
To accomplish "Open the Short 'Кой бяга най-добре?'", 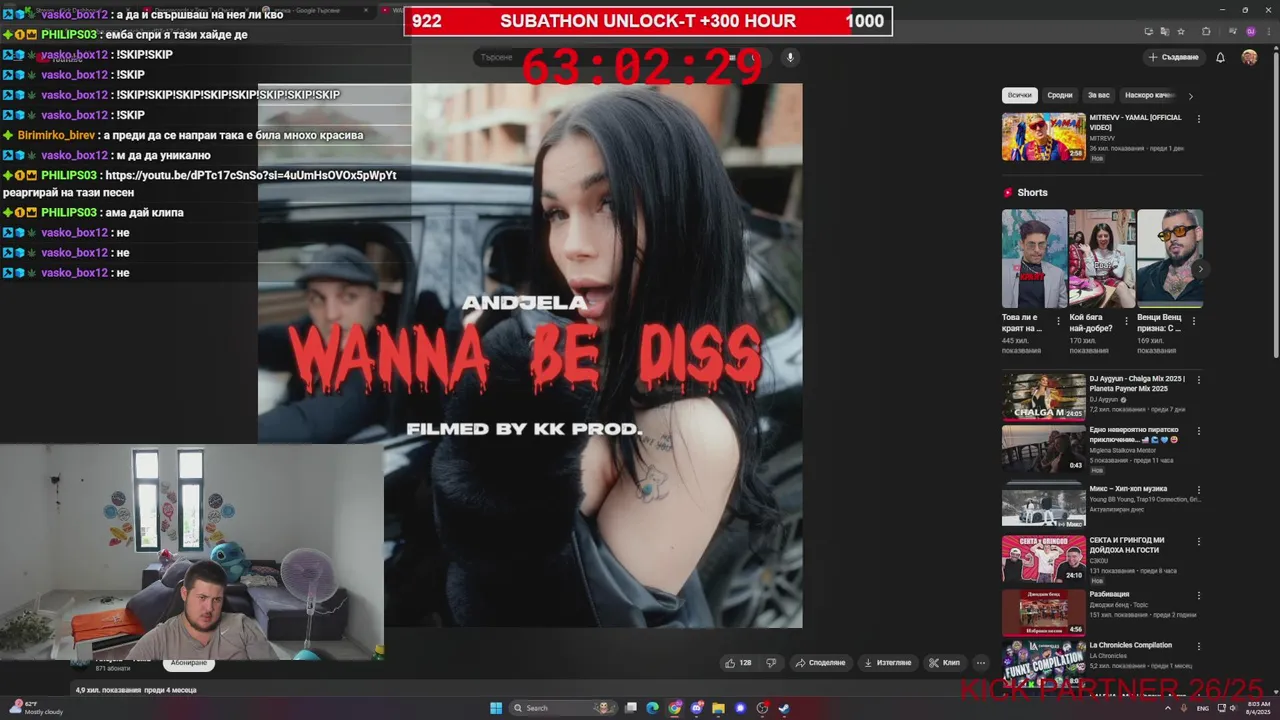I will click(x=1102, y=258).
